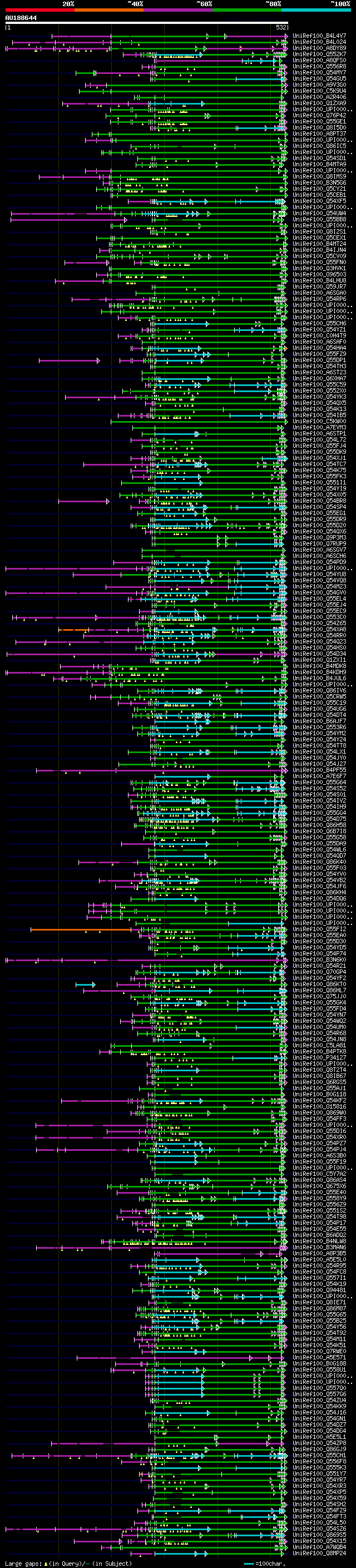The height and width of the screenshot is (1568, 356).
Task: View alignment for UniRef100_Q6B7I8
Action: [319, 831]
